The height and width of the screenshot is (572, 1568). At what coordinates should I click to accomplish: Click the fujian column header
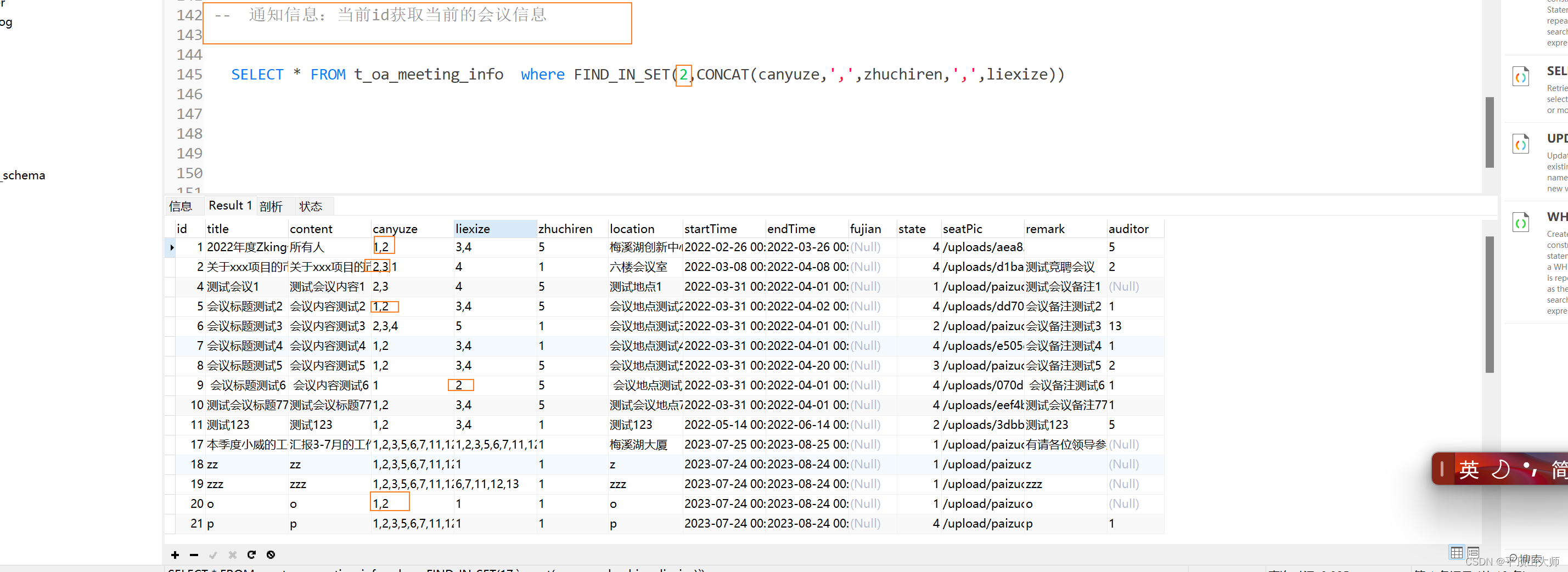[x=872, y=229]
